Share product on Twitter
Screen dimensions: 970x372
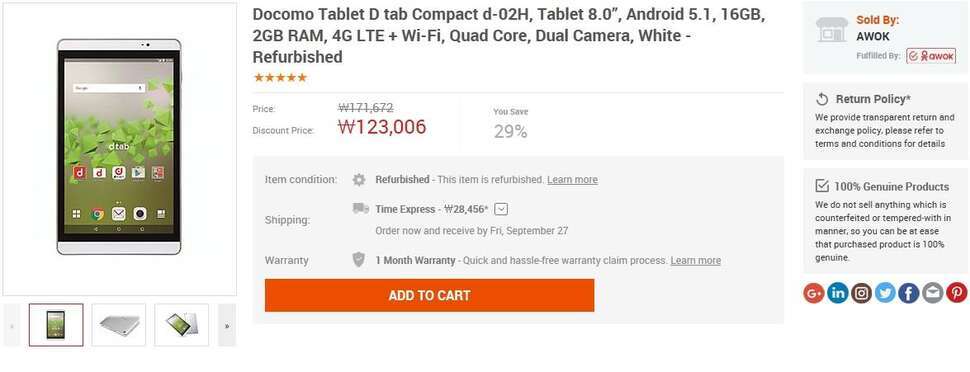point(885,292)
